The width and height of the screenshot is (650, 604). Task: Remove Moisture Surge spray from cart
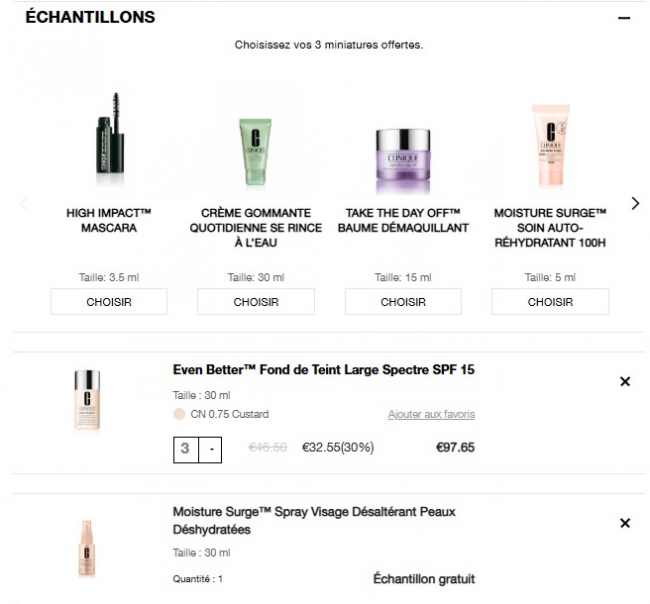click(625, 523)
